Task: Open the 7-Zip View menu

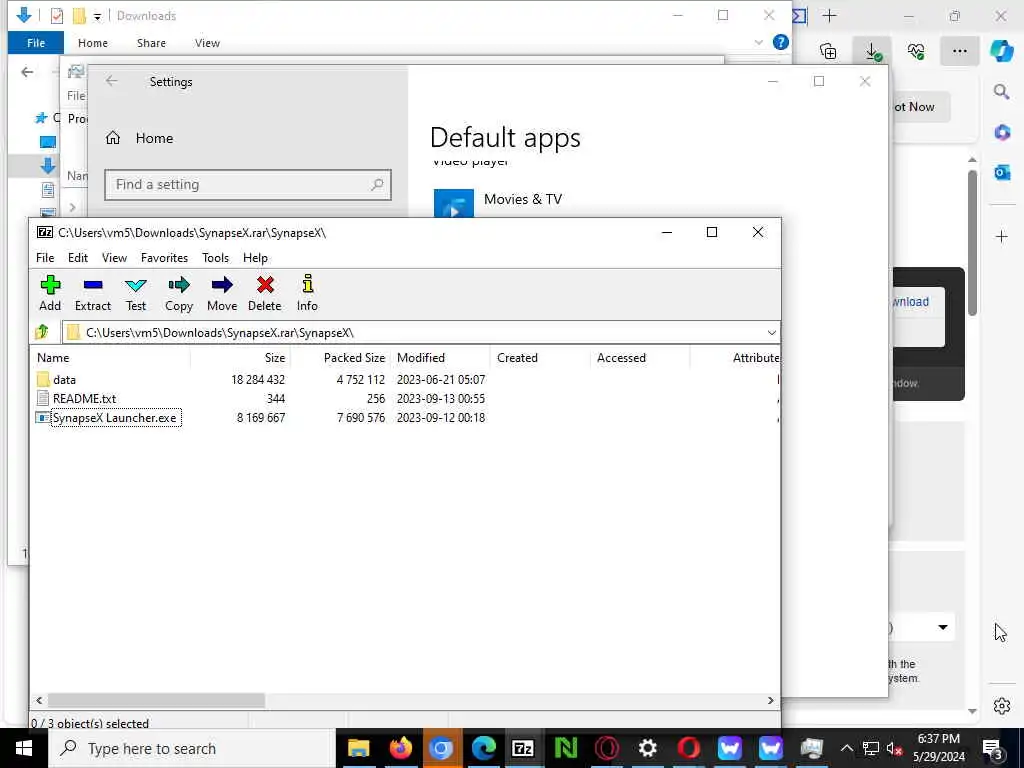Action: point(114,258)
